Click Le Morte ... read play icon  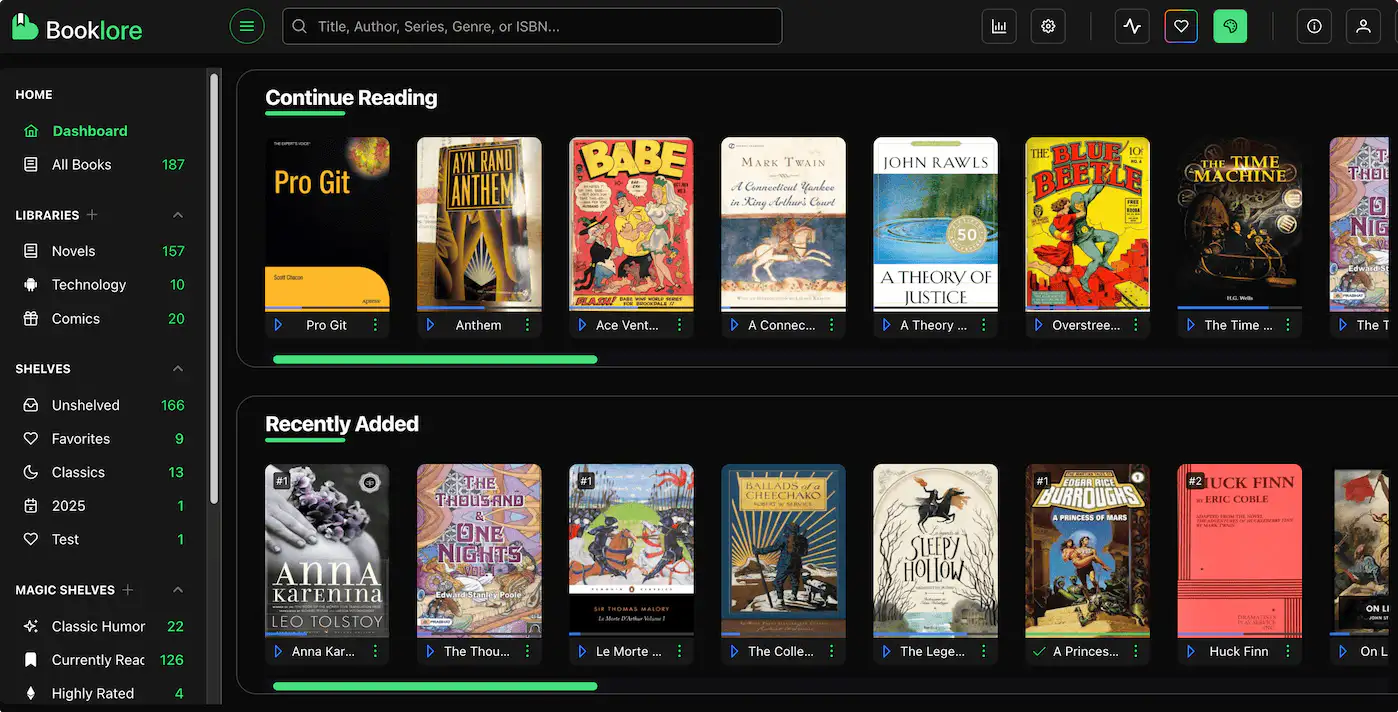pos(582,651)
